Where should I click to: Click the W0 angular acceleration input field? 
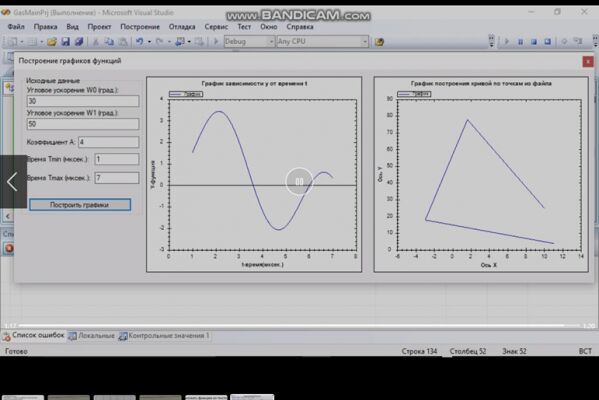[x=83, y=101]
